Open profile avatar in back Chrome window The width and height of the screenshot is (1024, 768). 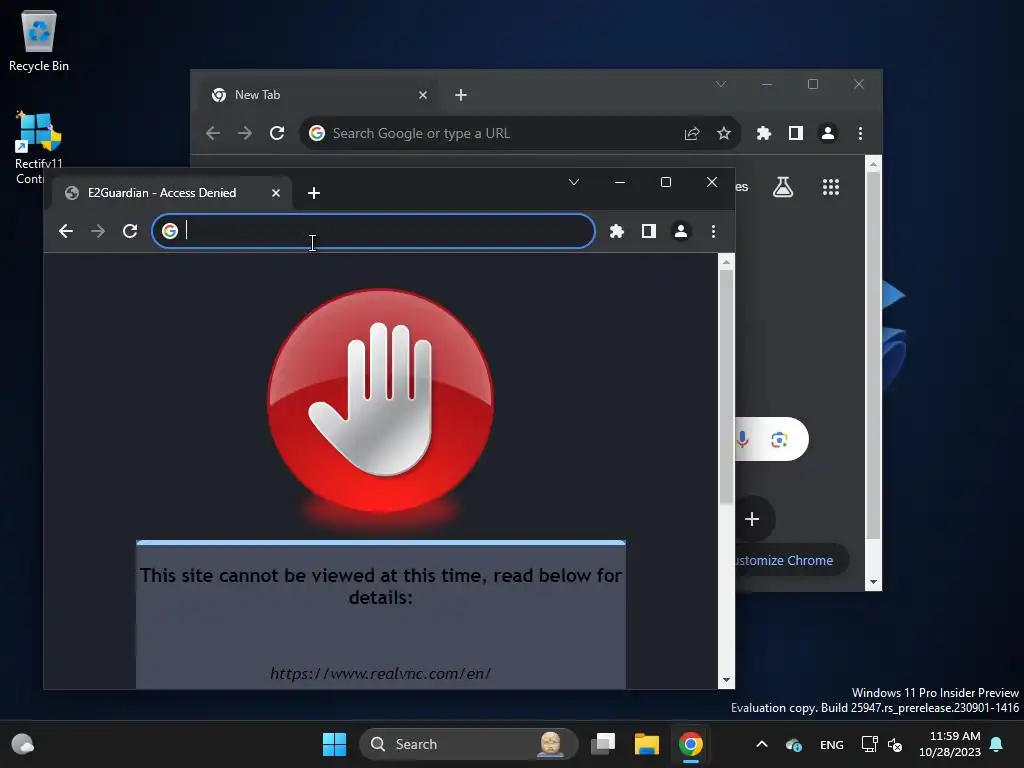click(x=827, y=134)
